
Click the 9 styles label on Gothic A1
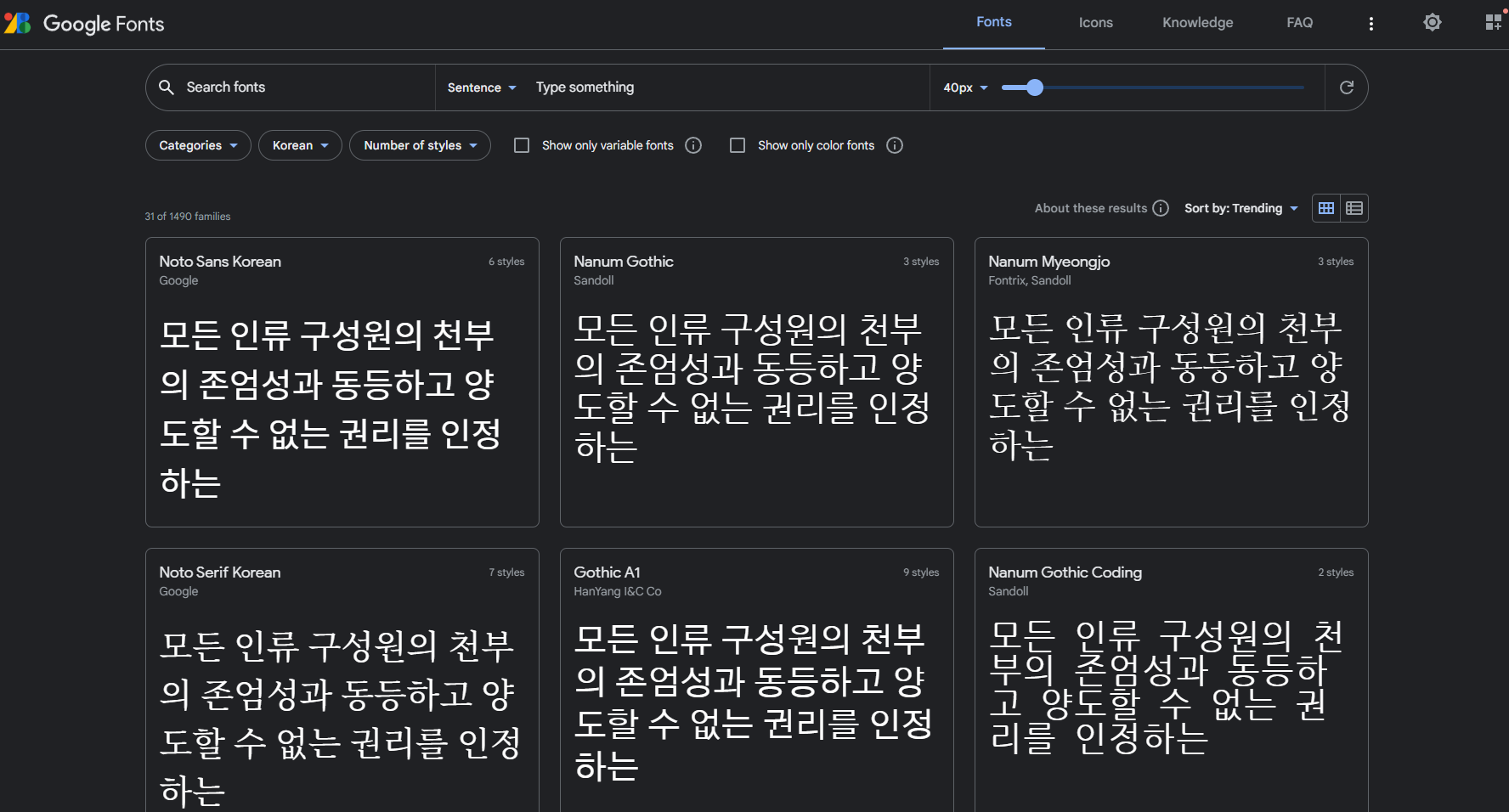coord(921,572)
